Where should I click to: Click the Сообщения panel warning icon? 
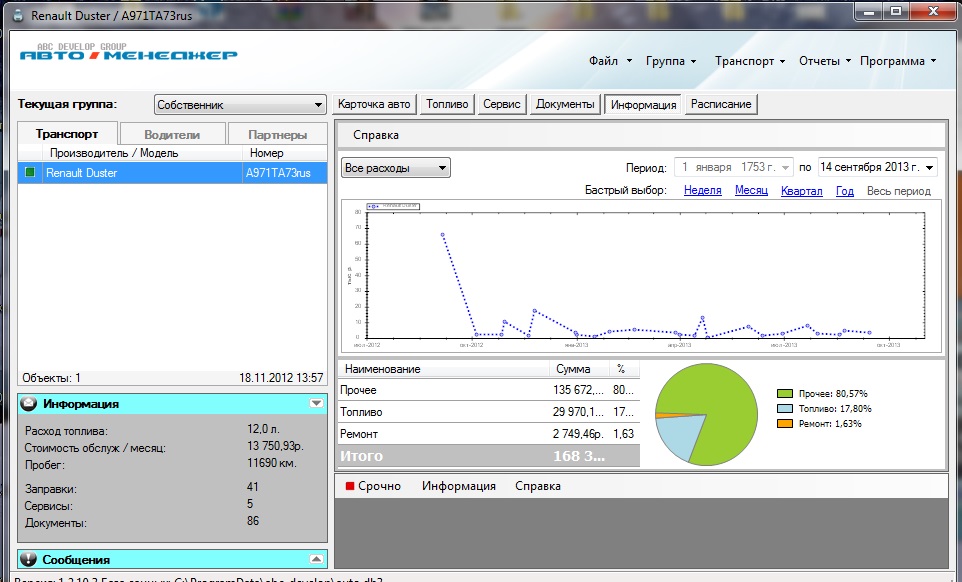[29, 559]
